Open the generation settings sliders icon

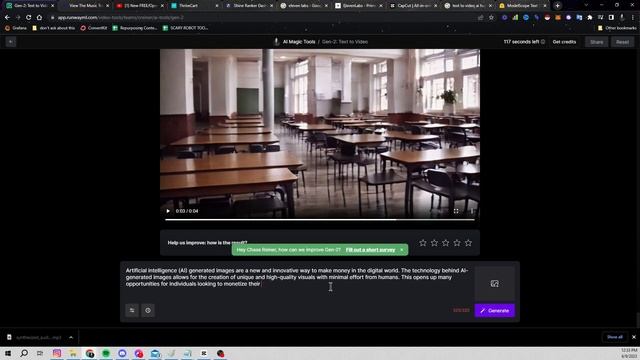pyautogui.click(x=132, y=311)
